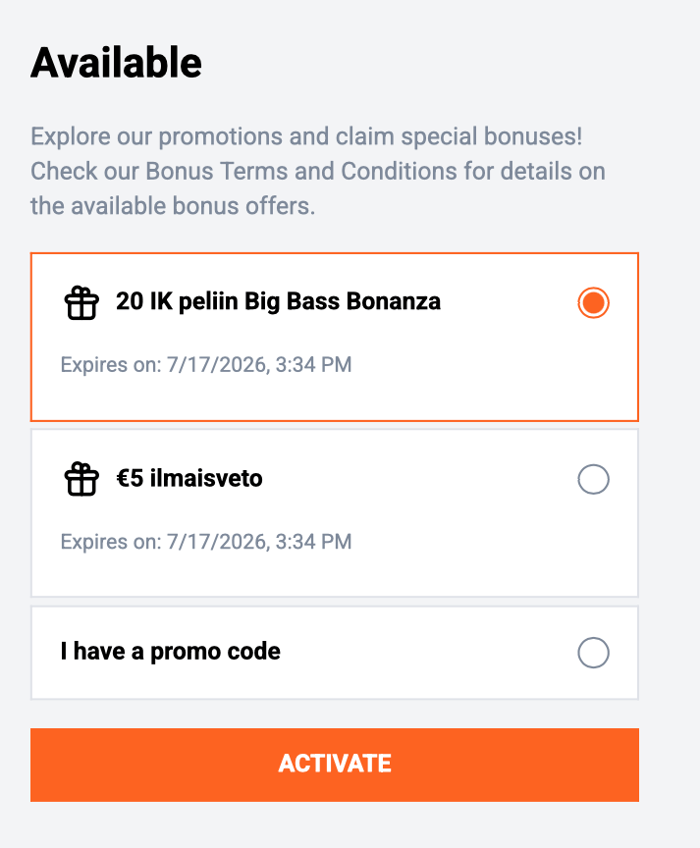700x848 pixels.
Task: Activate the selected bonus with ACTIVATE button
Action: click(334, 765)
